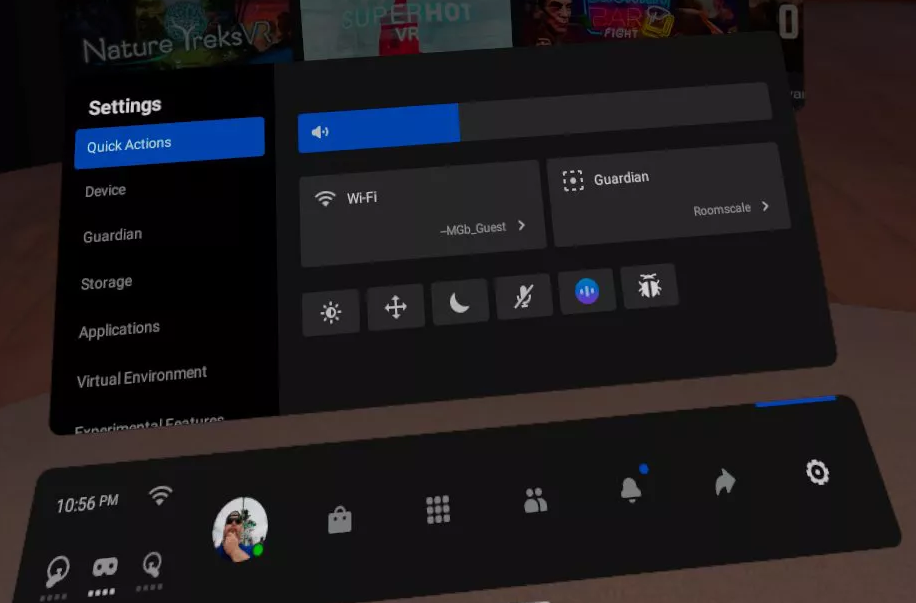This screenshot has height=603, width=916.
Task: Open the Nature Treks VR thumbnail
Action: click(x=178, y=32)
